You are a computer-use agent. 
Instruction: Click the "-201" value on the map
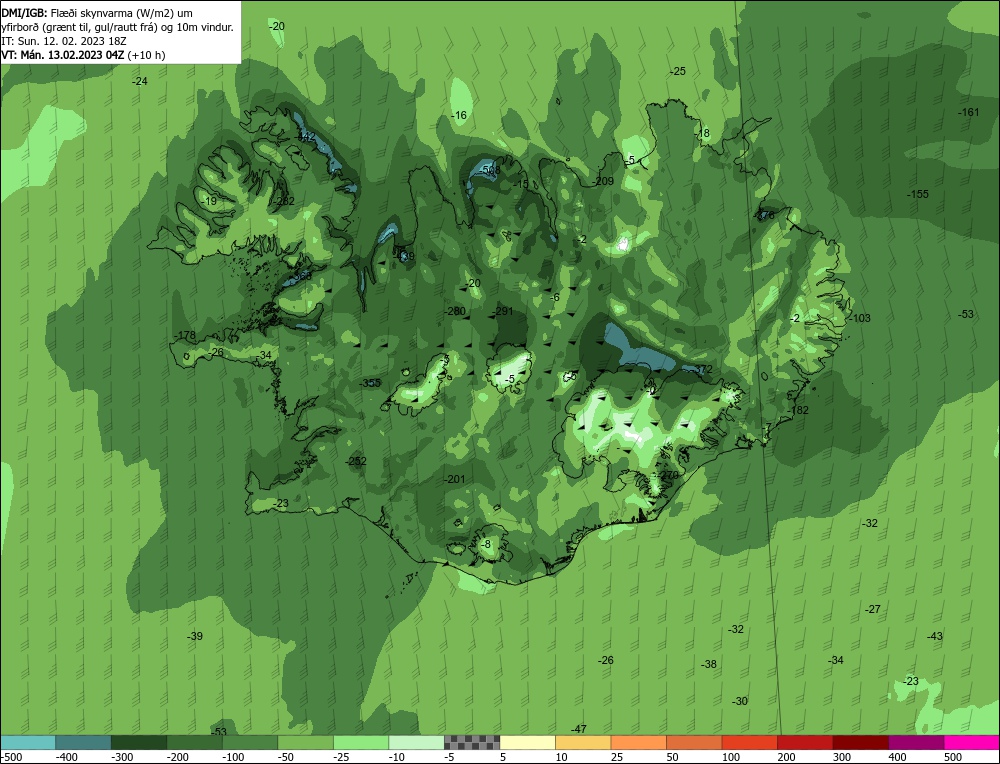click(454, 479)
